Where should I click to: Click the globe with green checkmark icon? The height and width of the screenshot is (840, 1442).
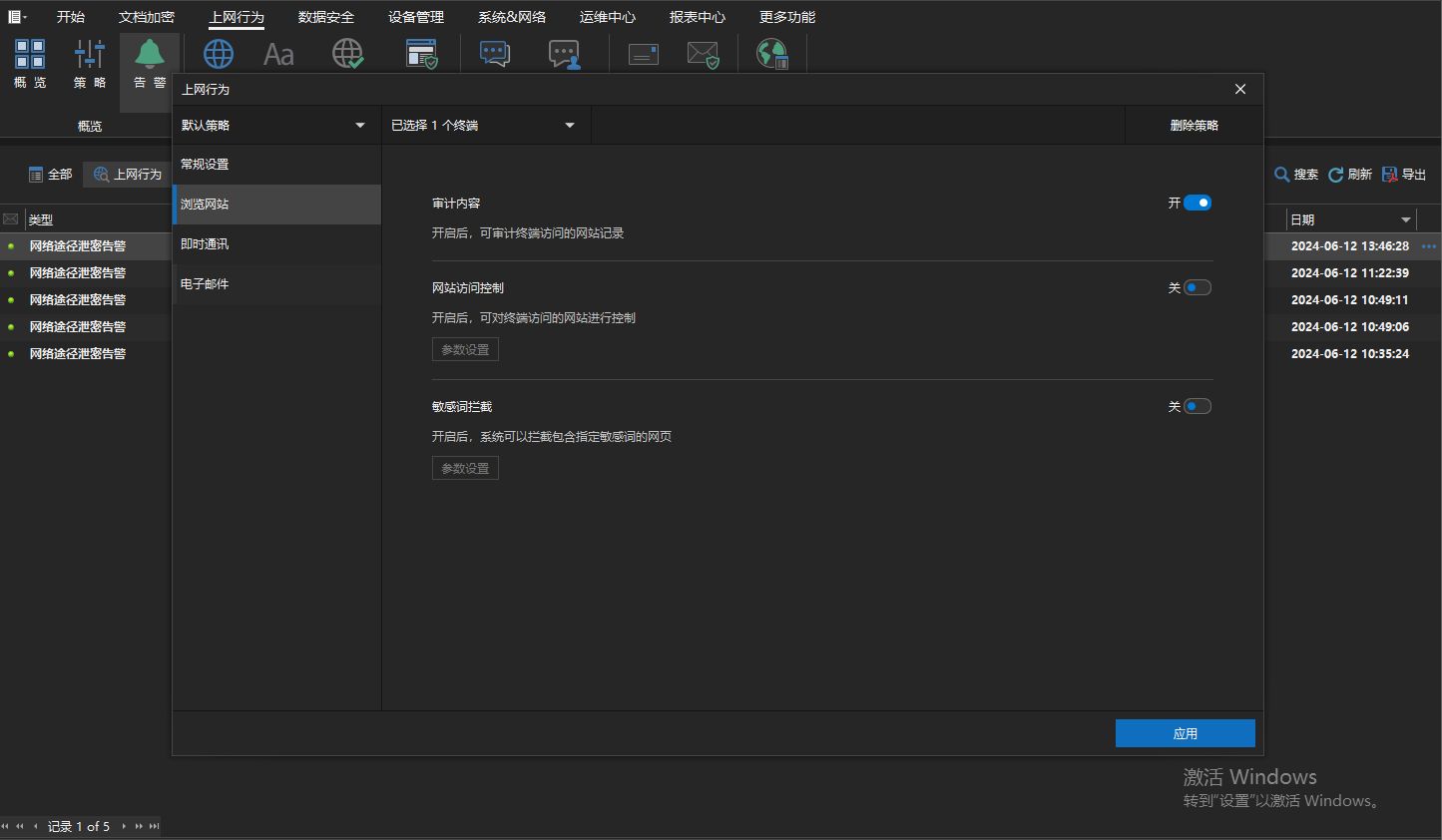(348, 54)
